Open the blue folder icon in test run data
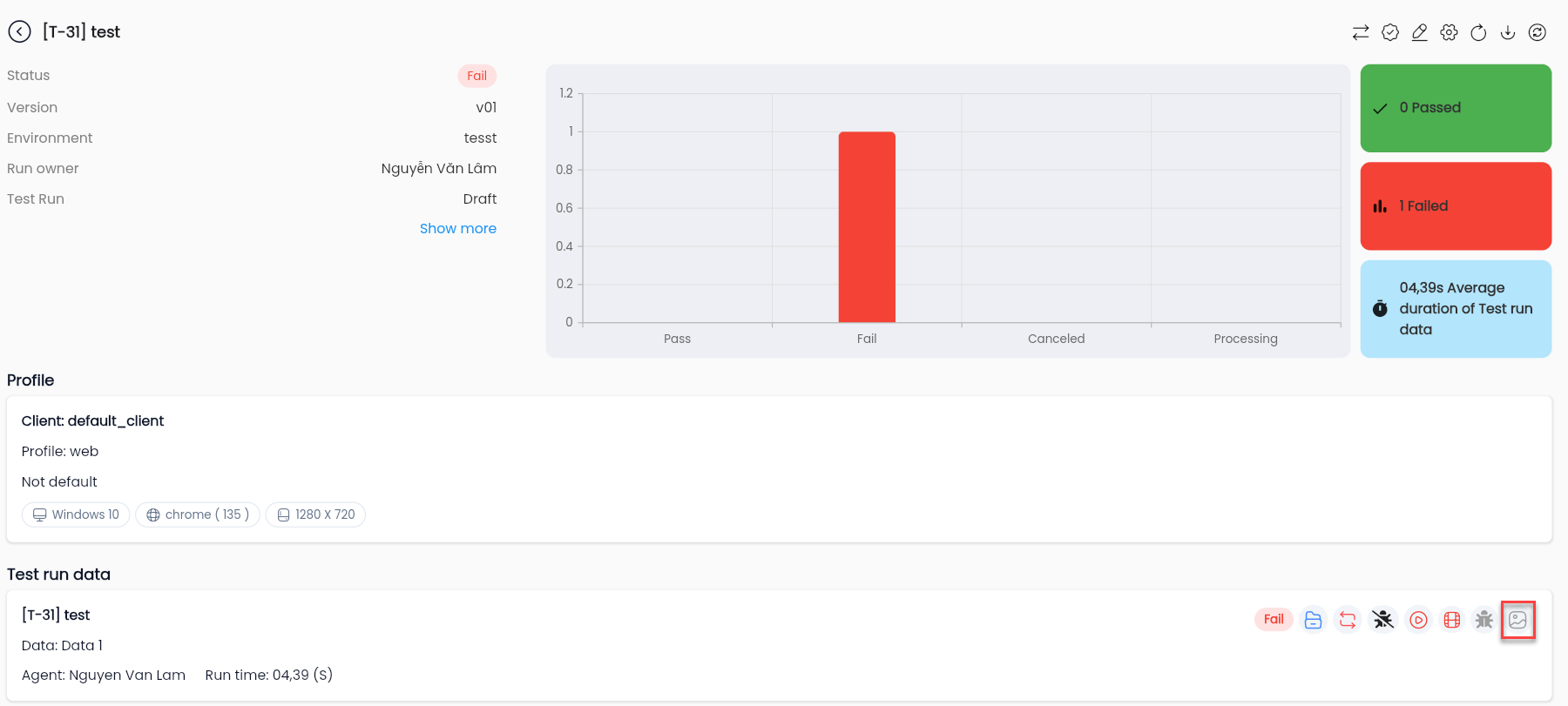The image size is (1568, 706). [x=1314, y=620]
